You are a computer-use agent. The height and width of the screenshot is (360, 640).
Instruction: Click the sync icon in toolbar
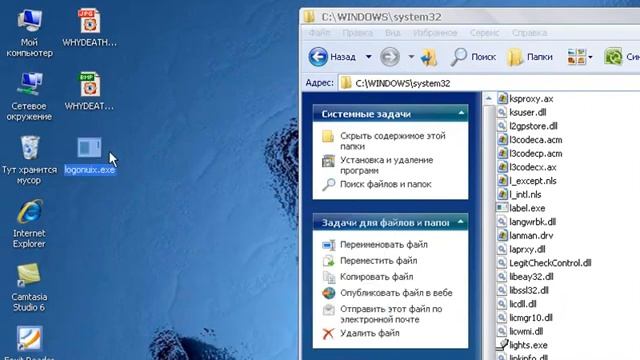pos(613,57)
